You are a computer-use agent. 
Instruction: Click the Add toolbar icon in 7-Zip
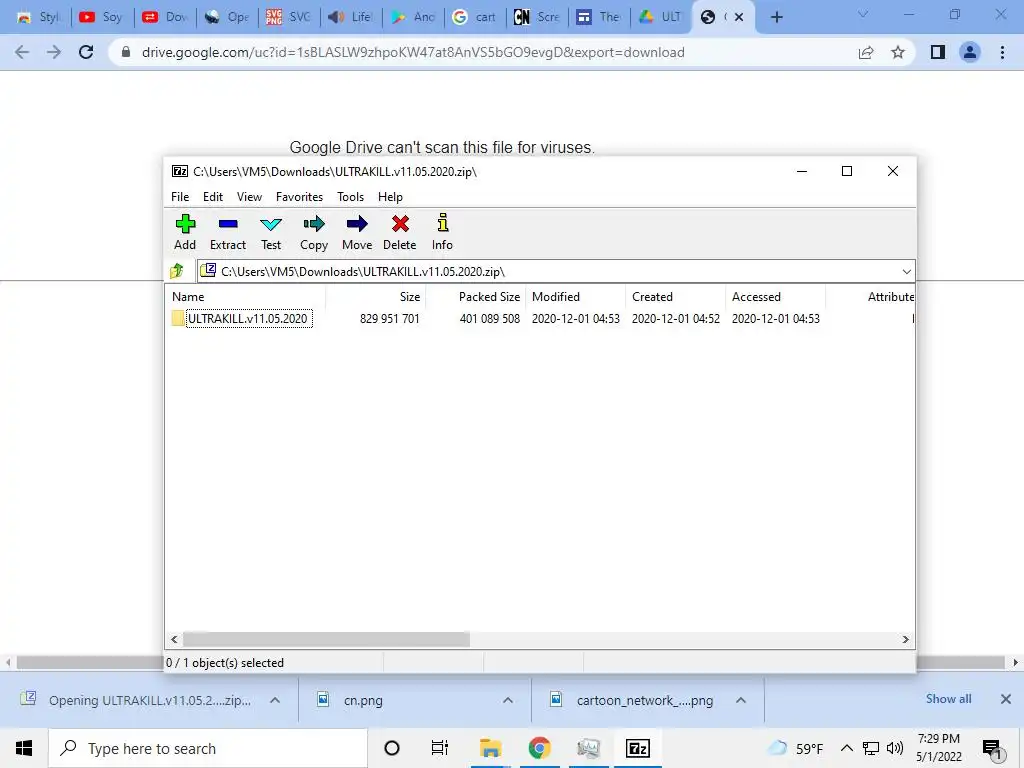click(x=185, y=225)
